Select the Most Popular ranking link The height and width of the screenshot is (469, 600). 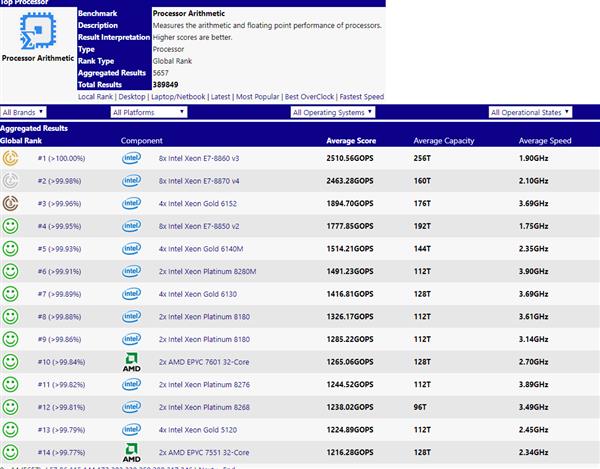tap(258, 97)
